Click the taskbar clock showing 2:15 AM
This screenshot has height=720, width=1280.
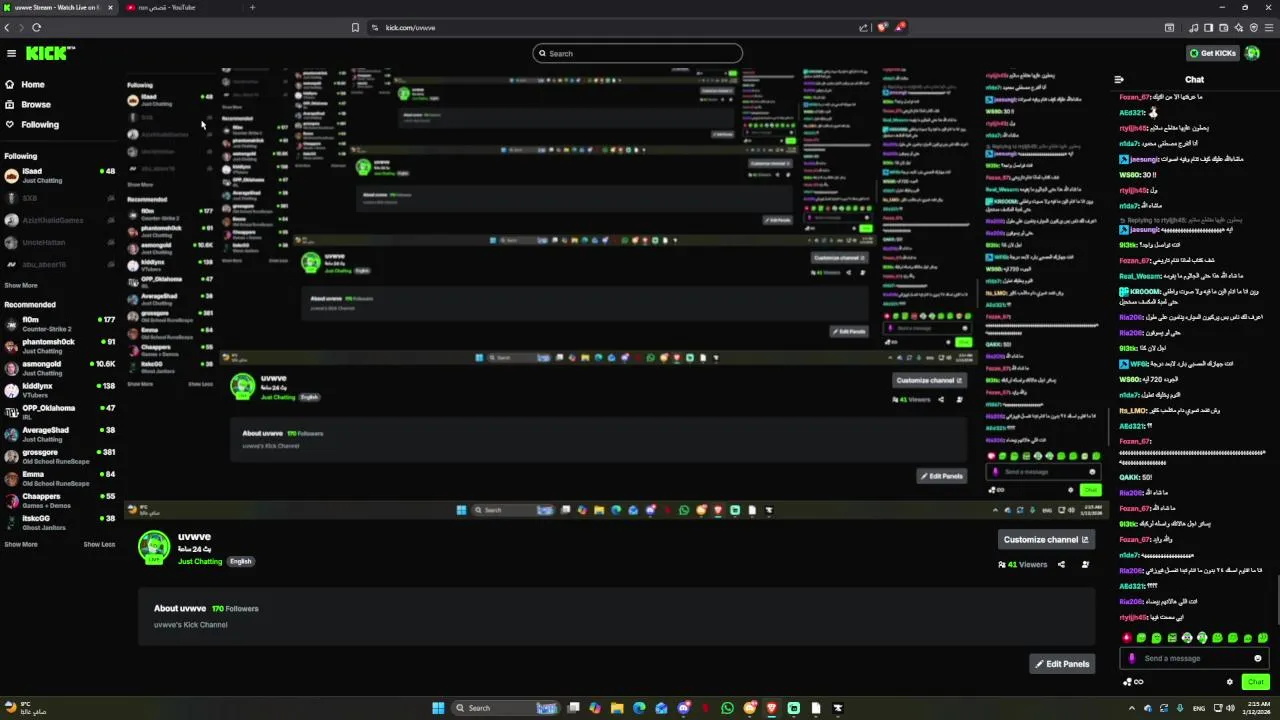point(1259,708)
